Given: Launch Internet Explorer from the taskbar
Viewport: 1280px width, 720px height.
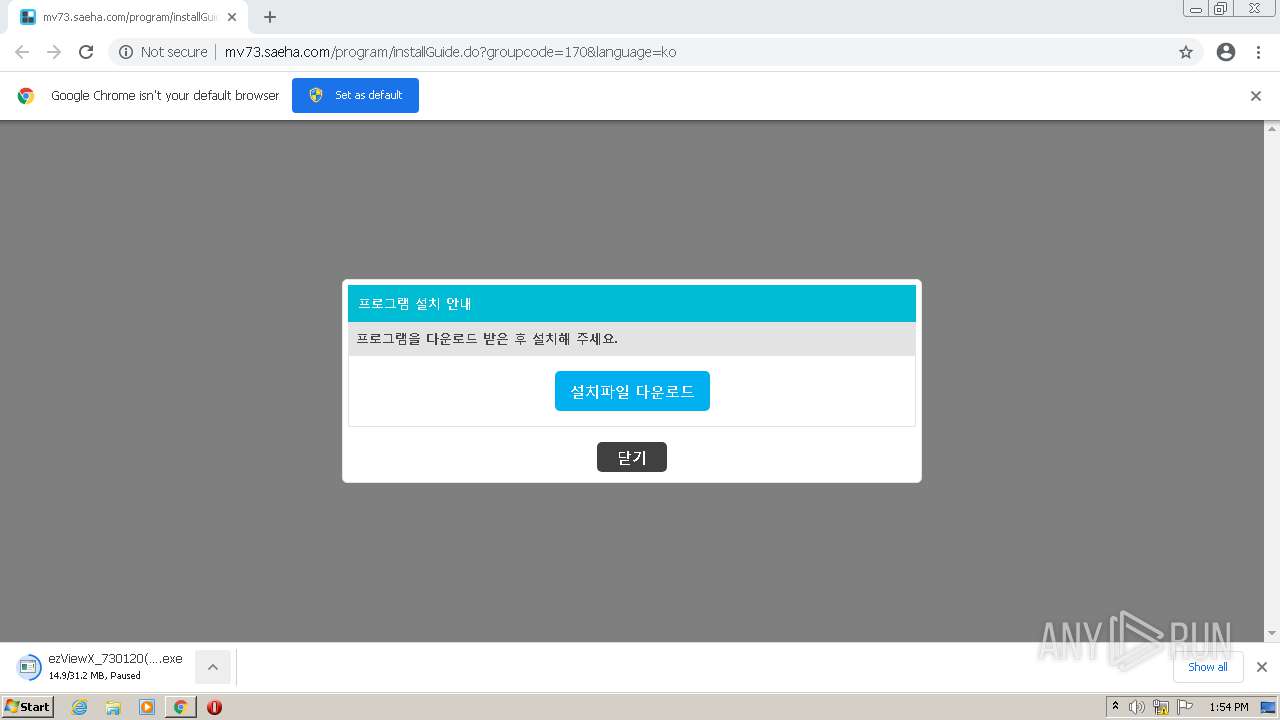Looking at the screenshot, I should coord(80,707).
